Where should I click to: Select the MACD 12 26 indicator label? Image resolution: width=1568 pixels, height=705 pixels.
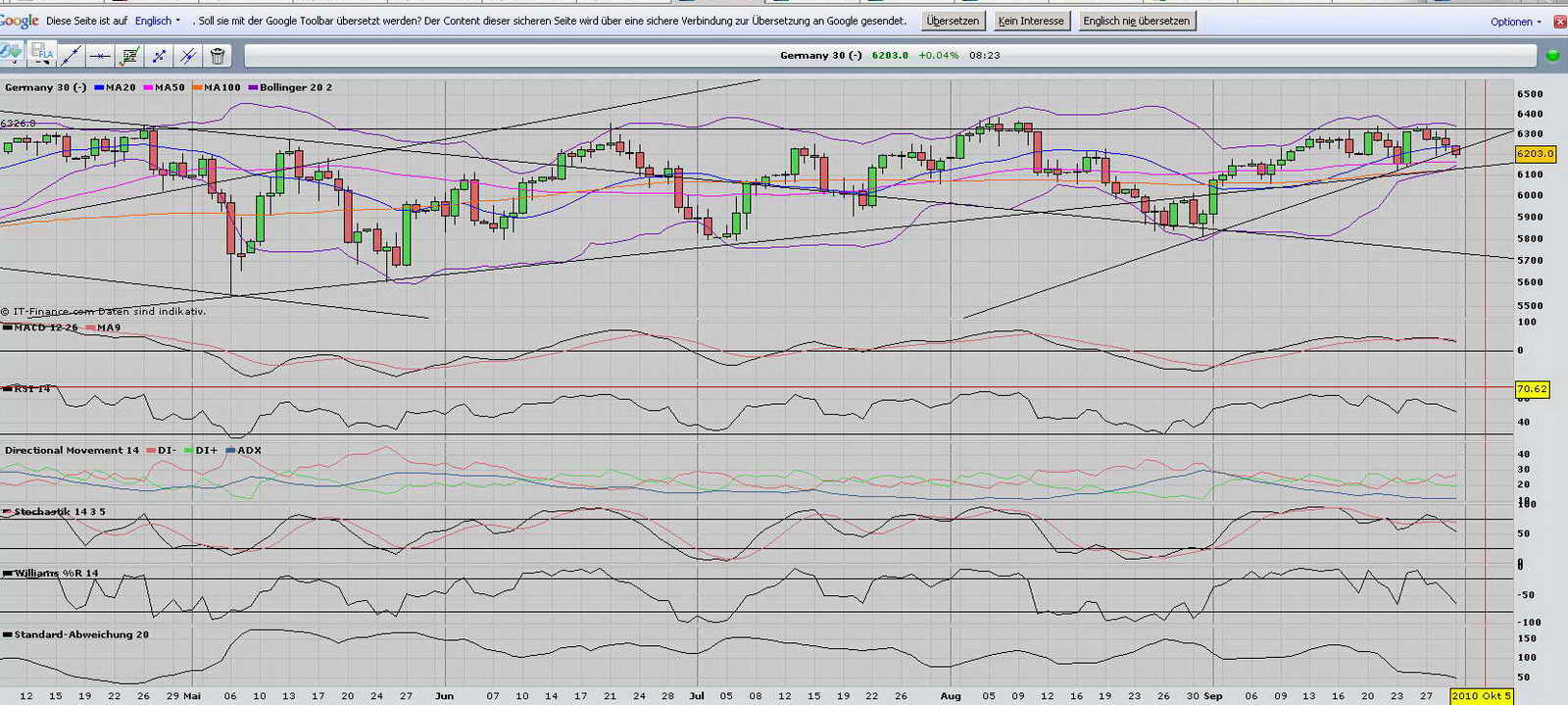[45, 327]
